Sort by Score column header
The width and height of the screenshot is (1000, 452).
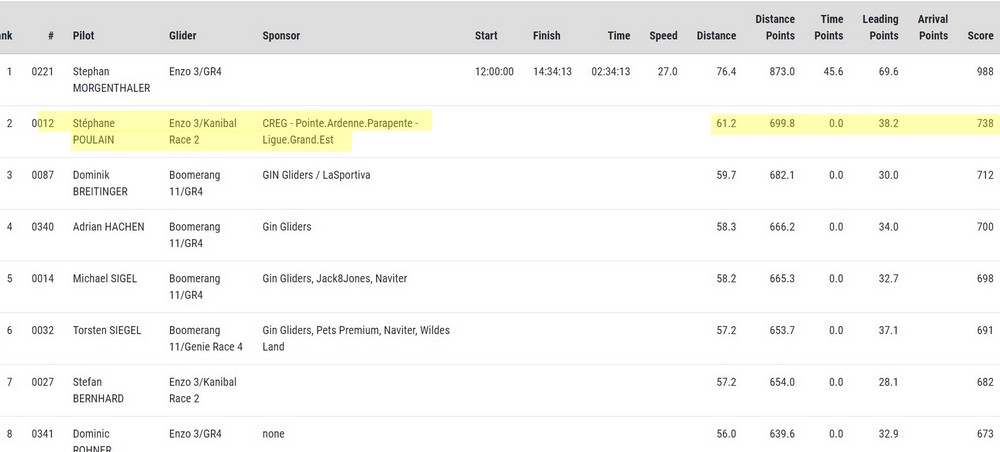pos(979,36)
